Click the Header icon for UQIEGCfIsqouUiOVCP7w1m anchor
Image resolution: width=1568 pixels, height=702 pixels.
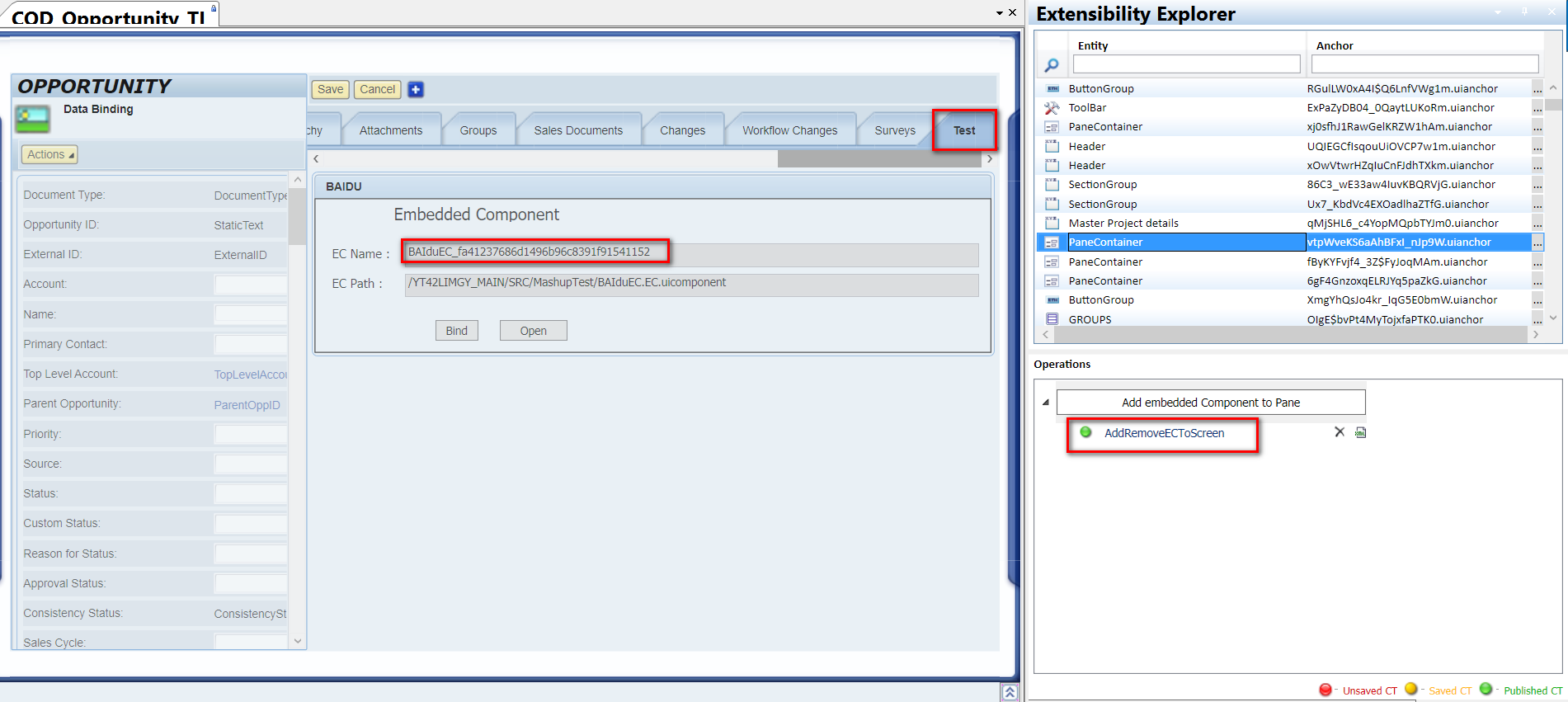1052,146
